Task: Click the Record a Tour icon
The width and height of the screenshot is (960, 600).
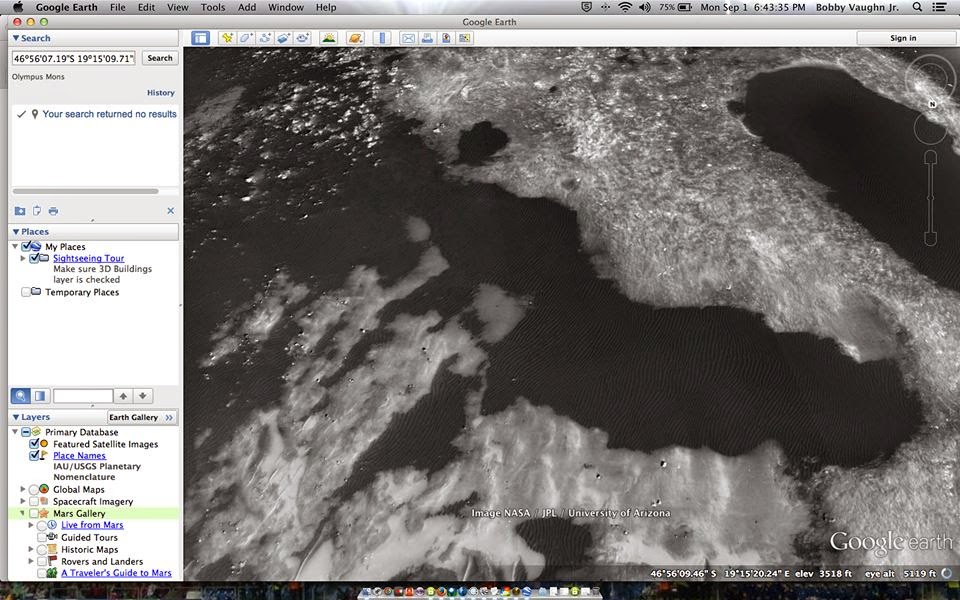Action: 302,38
